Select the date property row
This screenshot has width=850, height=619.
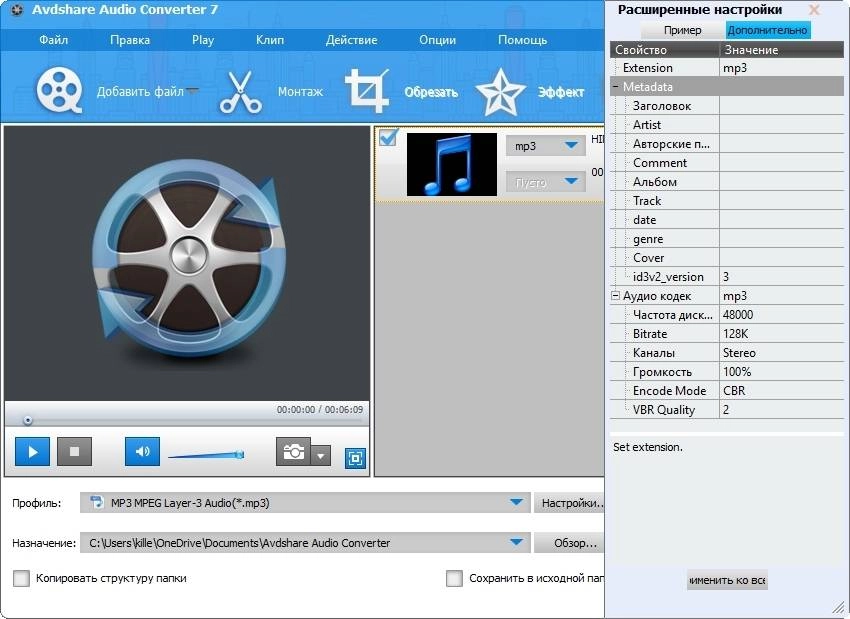point(727,220)
